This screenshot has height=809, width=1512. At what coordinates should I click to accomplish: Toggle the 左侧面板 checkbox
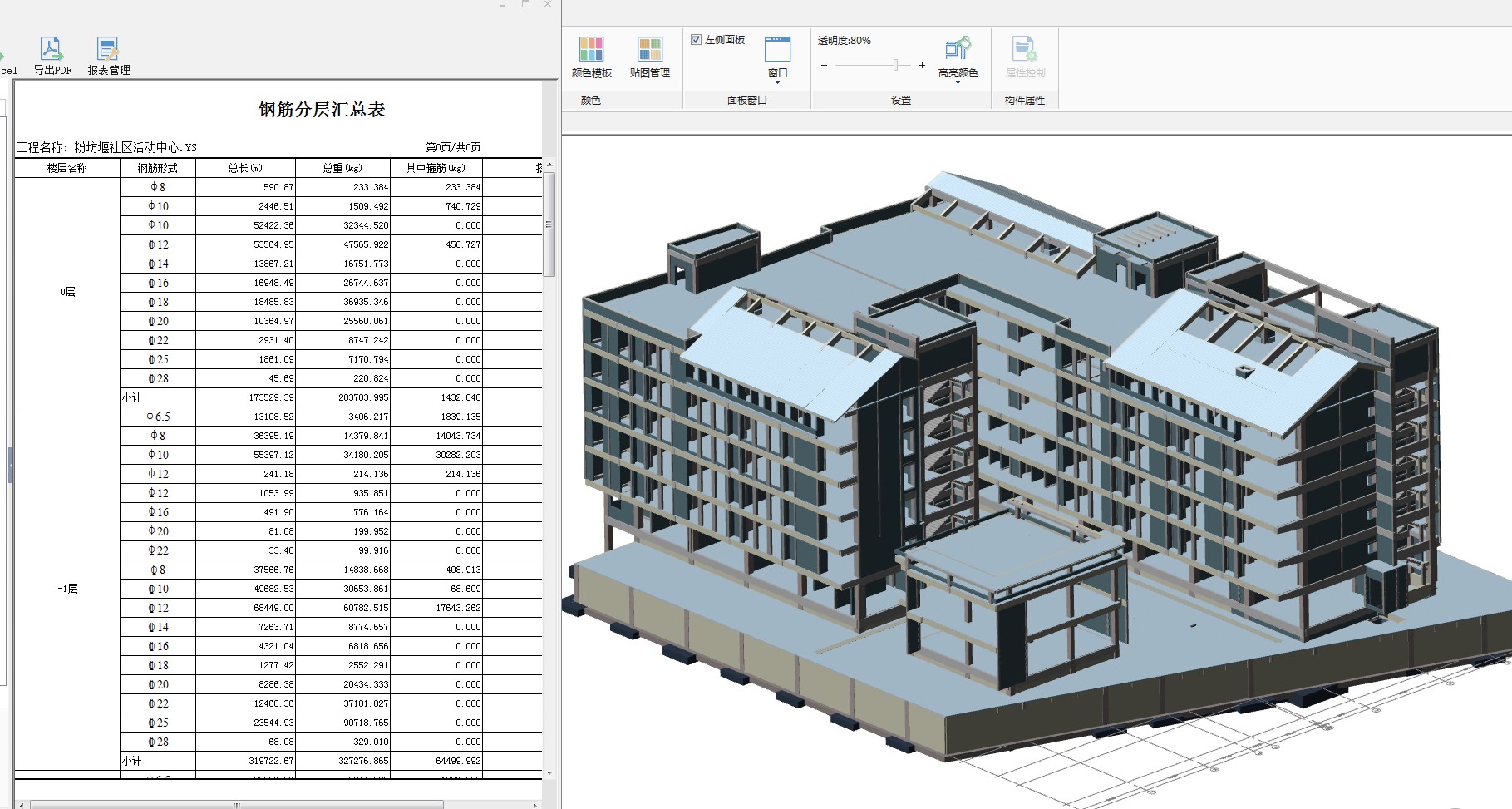(696, 39)
